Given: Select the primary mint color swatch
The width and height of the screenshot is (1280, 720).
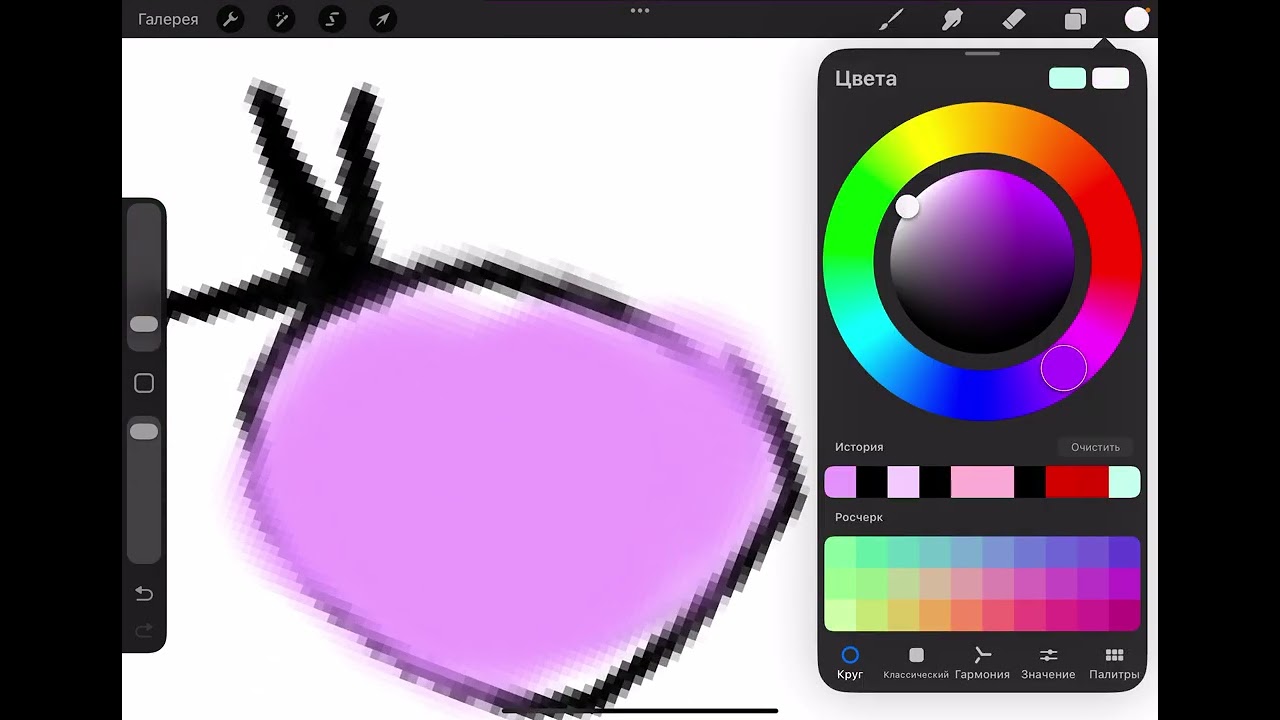Looking at the screenshot, I should click(x=1067, y=78).
